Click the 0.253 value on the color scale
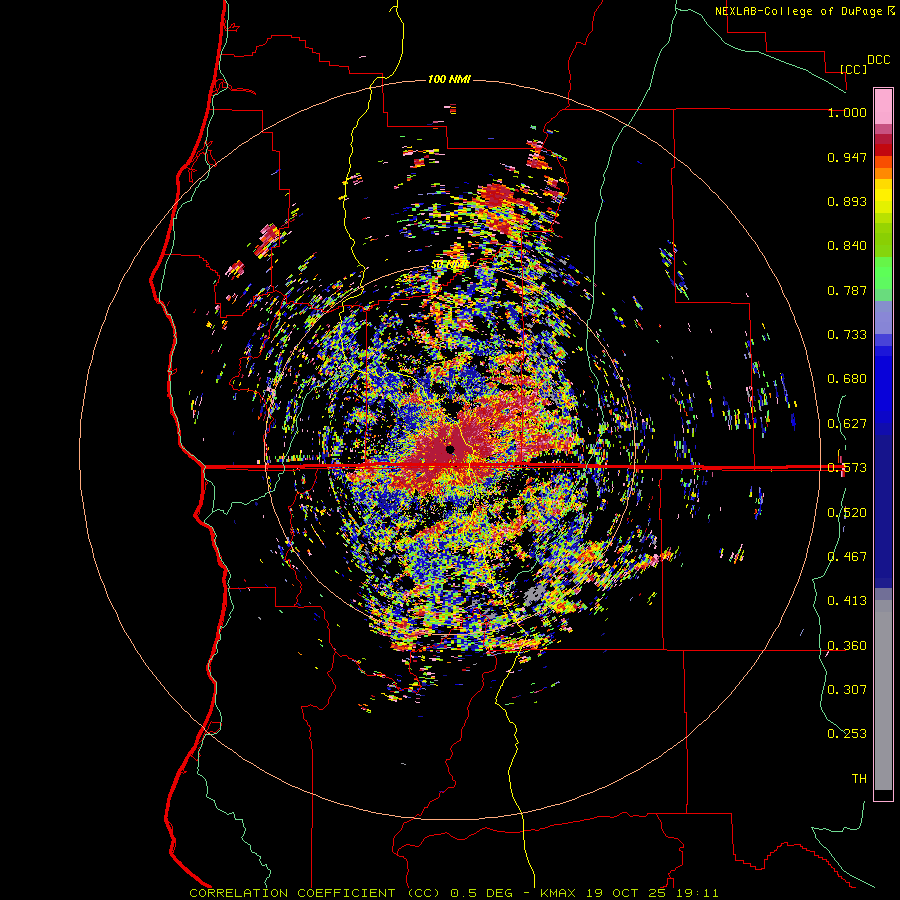The height and width of the screenshot is (900, 900). pos(847,734)
